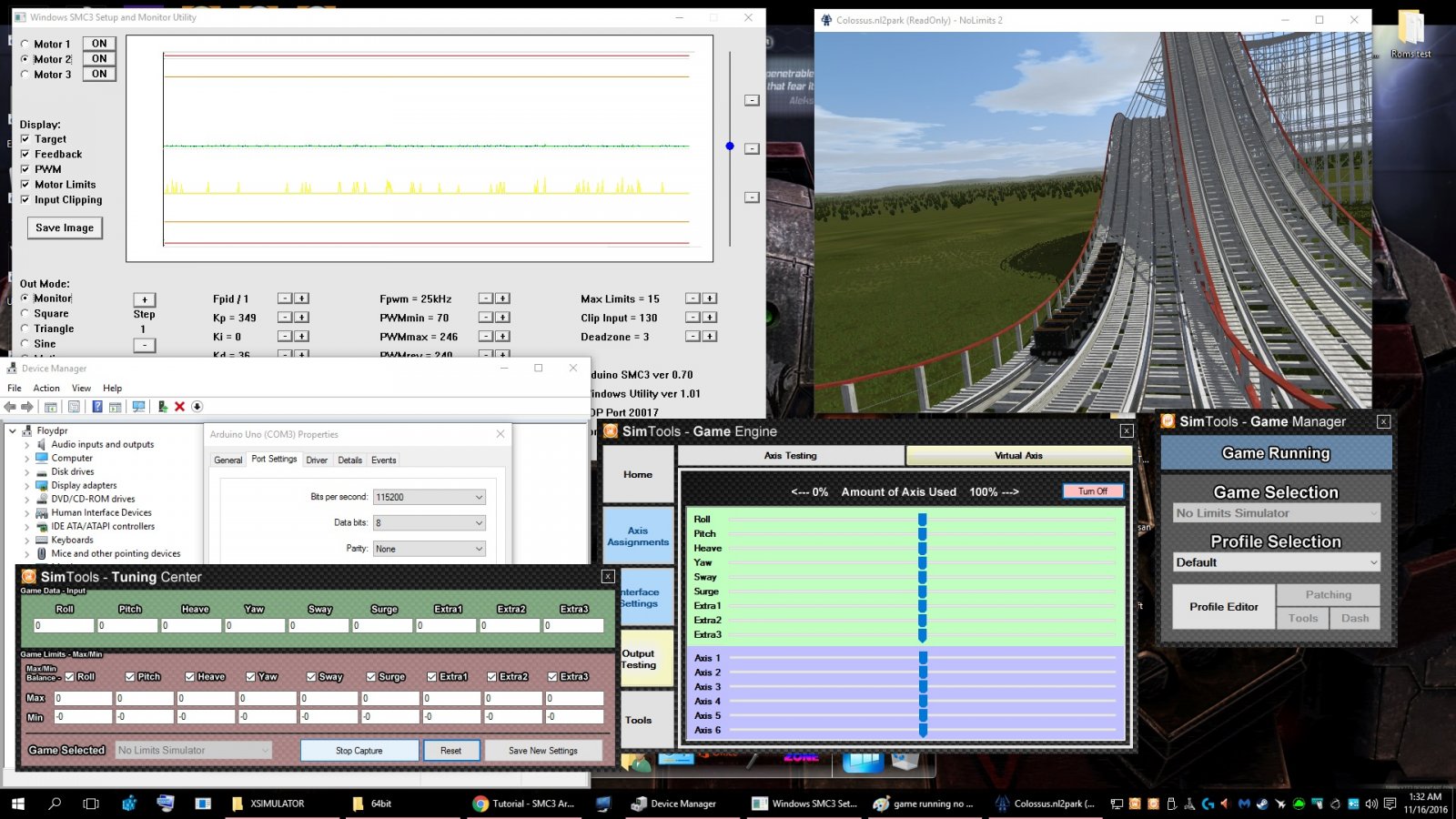Open the Profile Editor in Game Manager
The image size is (1456, 819).
tap(1223, 607)
